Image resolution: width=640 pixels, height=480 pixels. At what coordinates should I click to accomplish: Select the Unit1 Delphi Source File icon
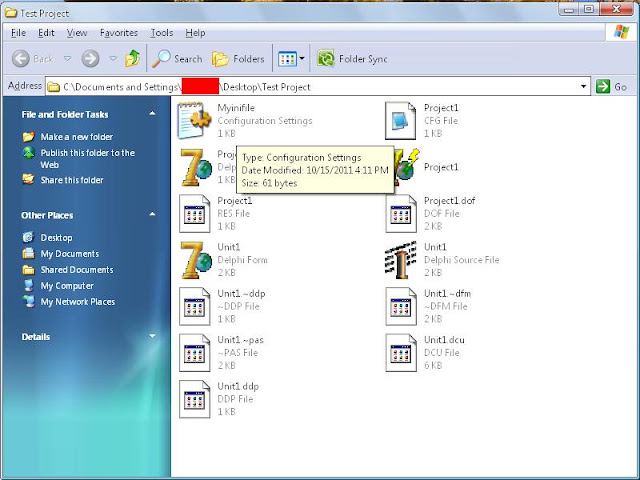(401, 260)
